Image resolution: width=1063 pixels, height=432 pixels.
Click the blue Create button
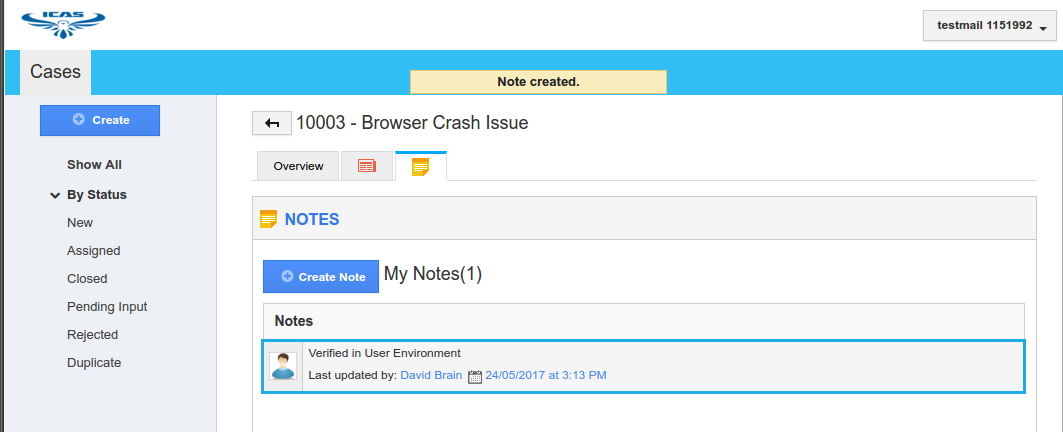click(100, 120)
